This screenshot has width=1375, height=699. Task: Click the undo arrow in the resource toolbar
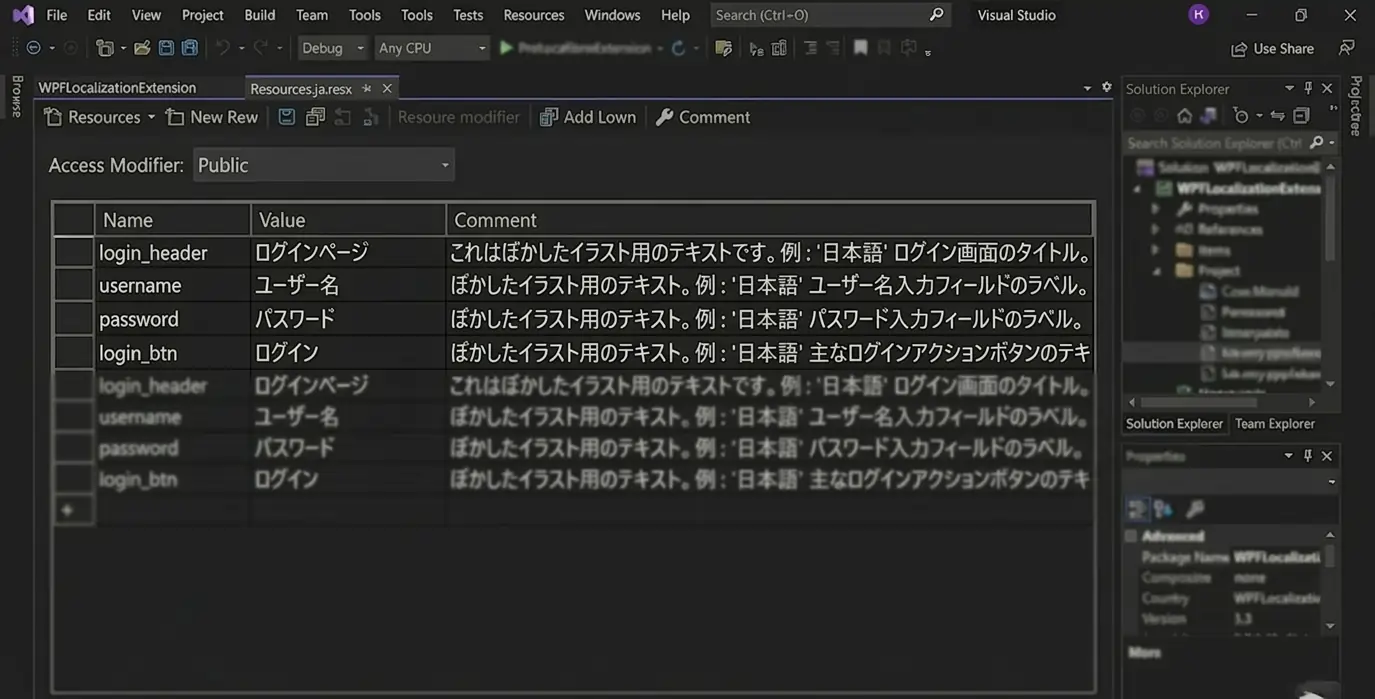click(343, 117)
